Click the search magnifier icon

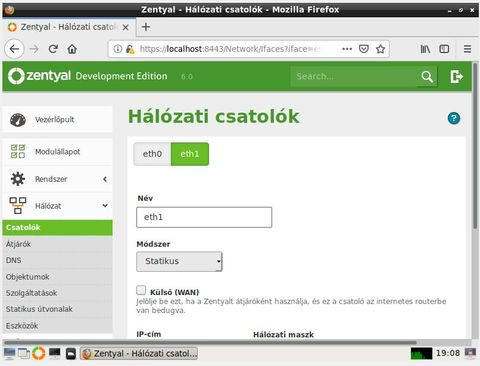pos(427,77)
